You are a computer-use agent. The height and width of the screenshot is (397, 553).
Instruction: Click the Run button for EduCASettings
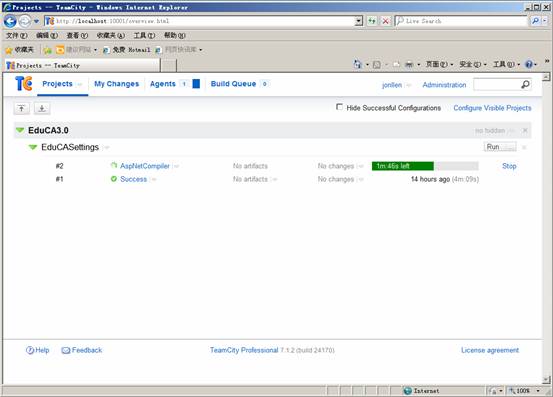[493, 147]
